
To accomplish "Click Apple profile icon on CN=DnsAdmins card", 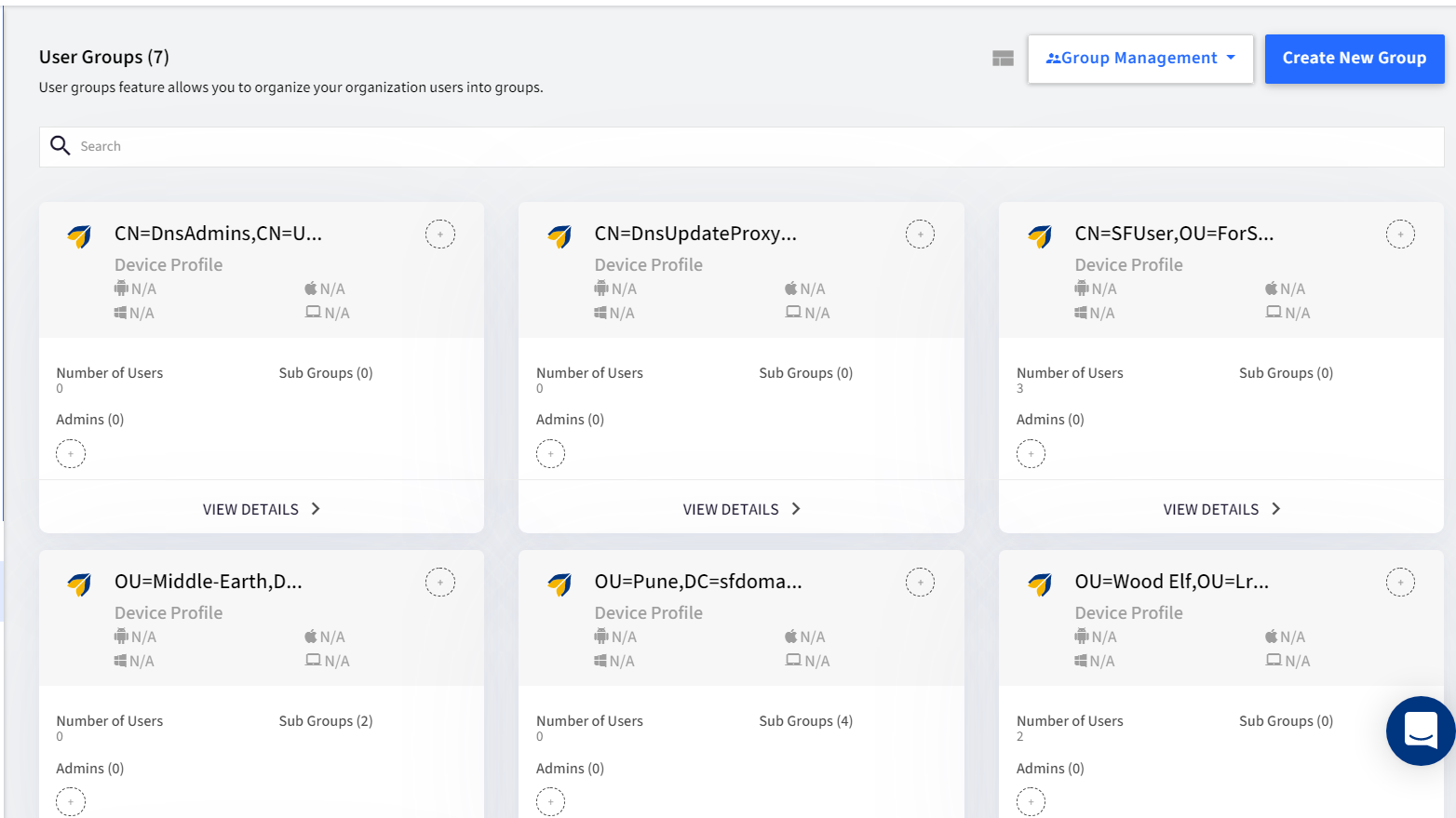I will (311, 288).
